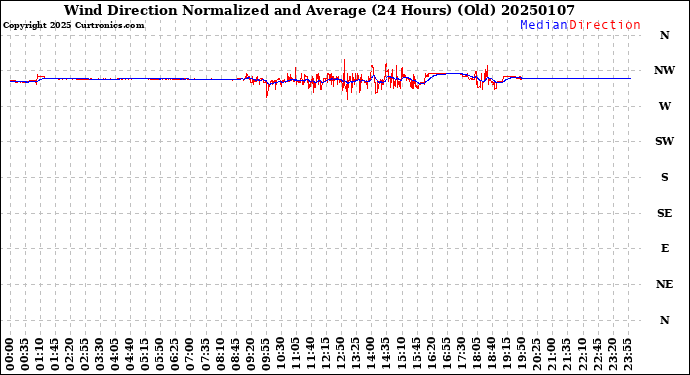Click the 11:05 time label
Image resolution: width=690 pixels, height=375 pixels.
pyautogui.click(x=295, y=355)
